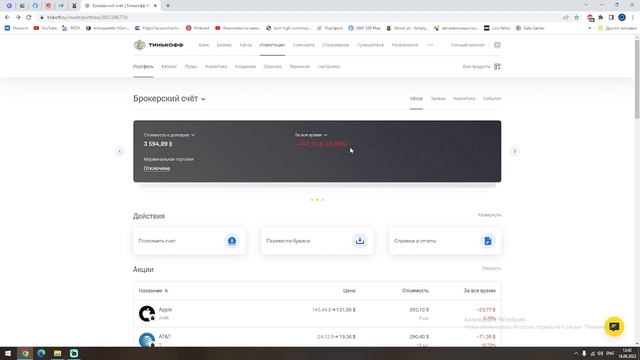This screenshot has width=640, height=360.
Task: Open the Терминал tab
Action: point(300,67)
